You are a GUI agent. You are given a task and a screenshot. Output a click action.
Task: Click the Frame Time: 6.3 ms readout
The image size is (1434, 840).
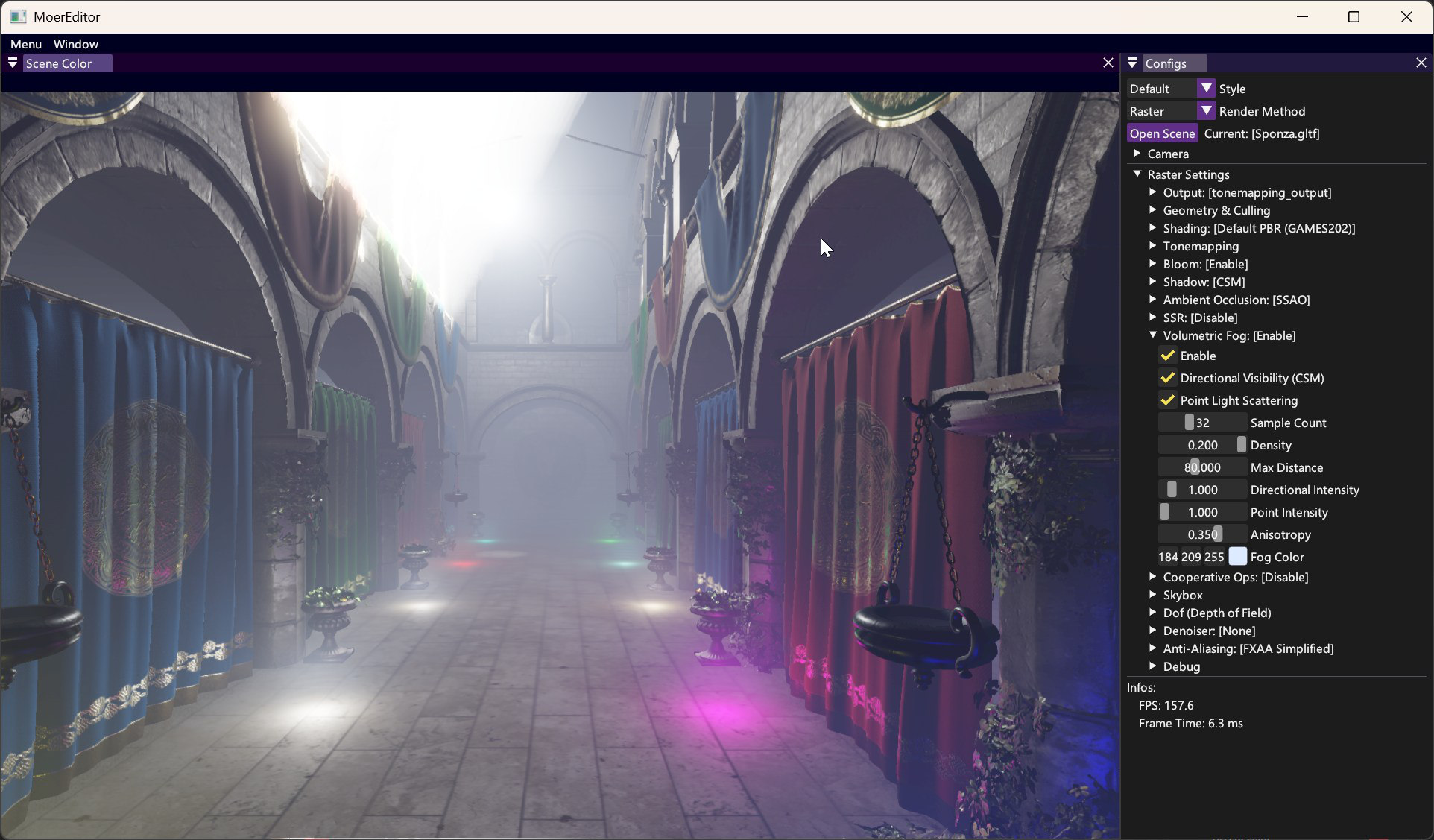tap(1190, 723)
